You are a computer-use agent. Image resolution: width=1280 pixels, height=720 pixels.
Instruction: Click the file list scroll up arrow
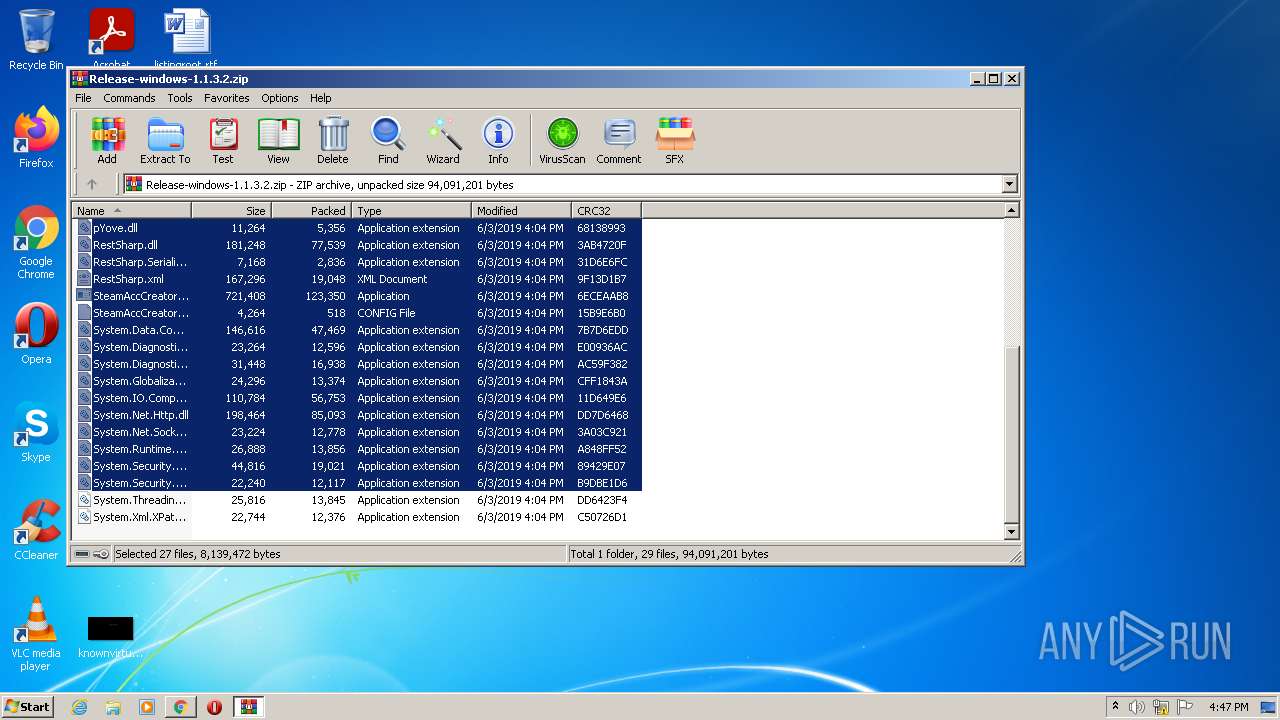(1011, 210)
